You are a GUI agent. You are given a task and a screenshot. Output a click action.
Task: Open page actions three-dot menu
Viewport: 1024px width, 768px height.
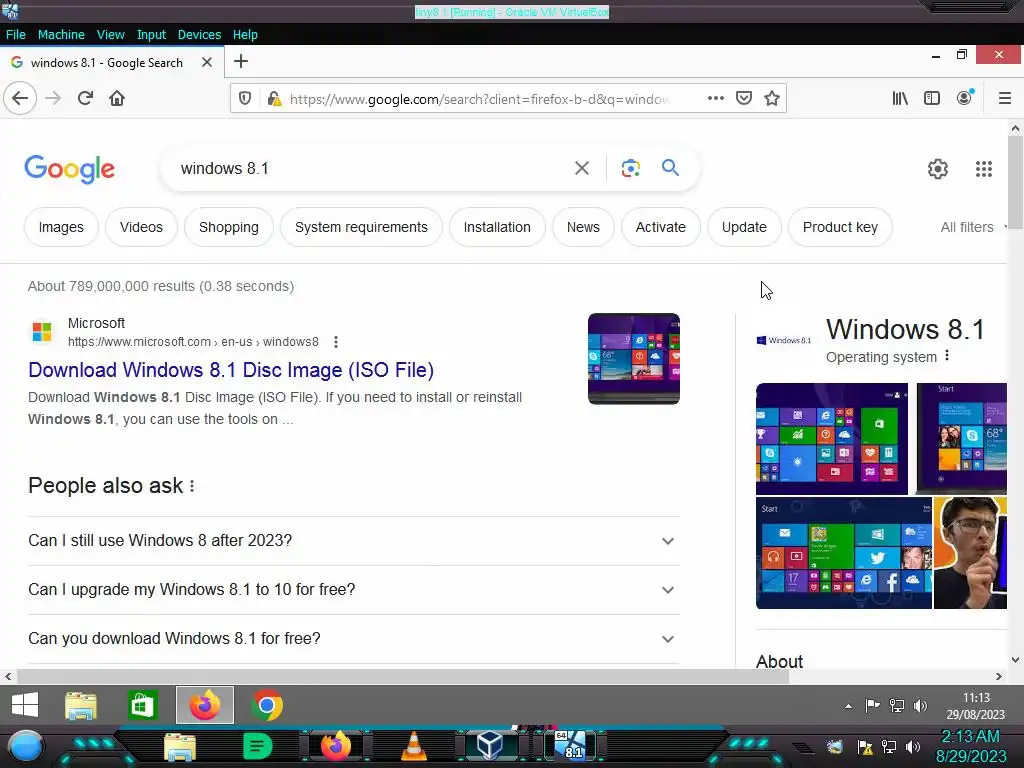click(x=716, y=98)
